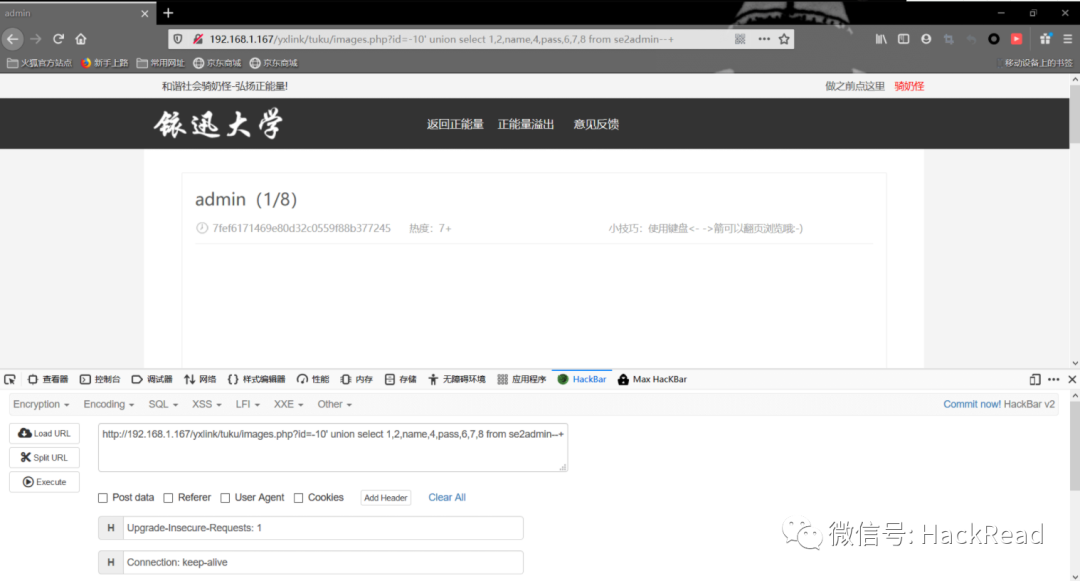Switch to the 存储 storage tab

(x=400, y=379)
